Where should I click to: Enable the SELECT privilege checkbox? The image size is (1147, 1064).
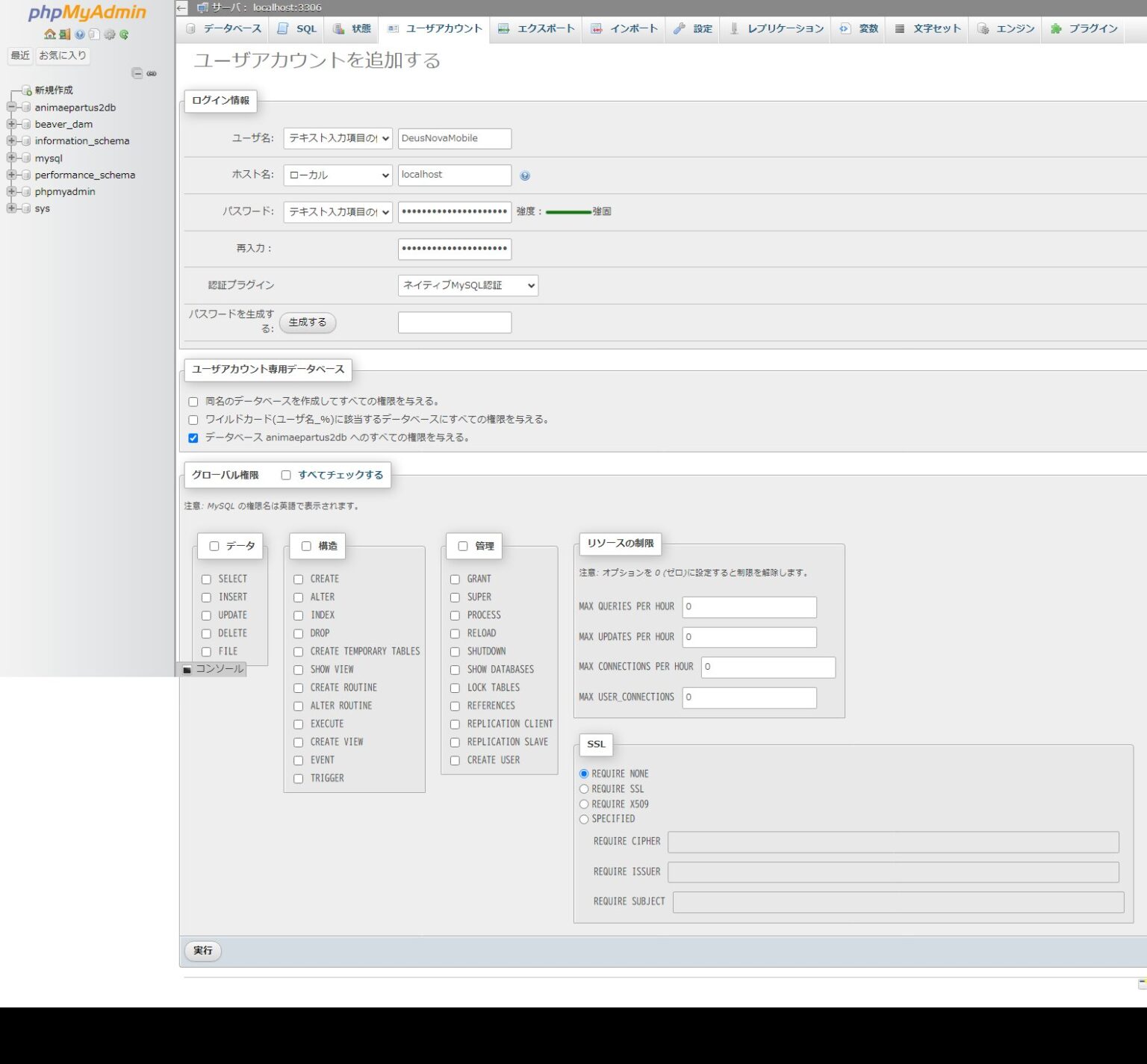click(x=206, y=579)
